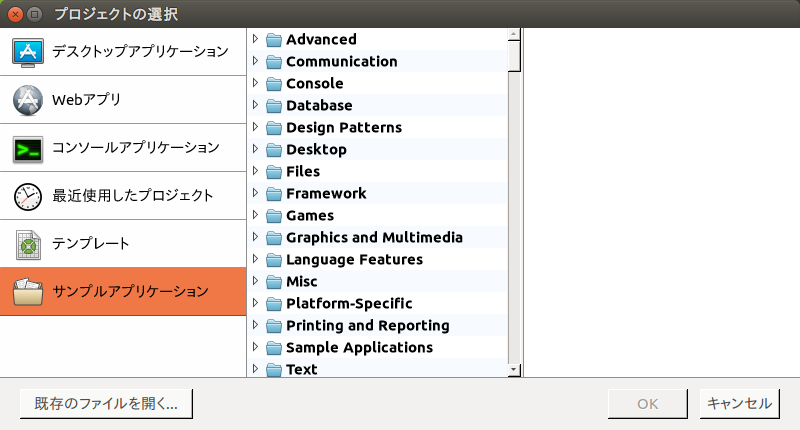Select the Graphics and Multimedia label

[x=374, y=238]
